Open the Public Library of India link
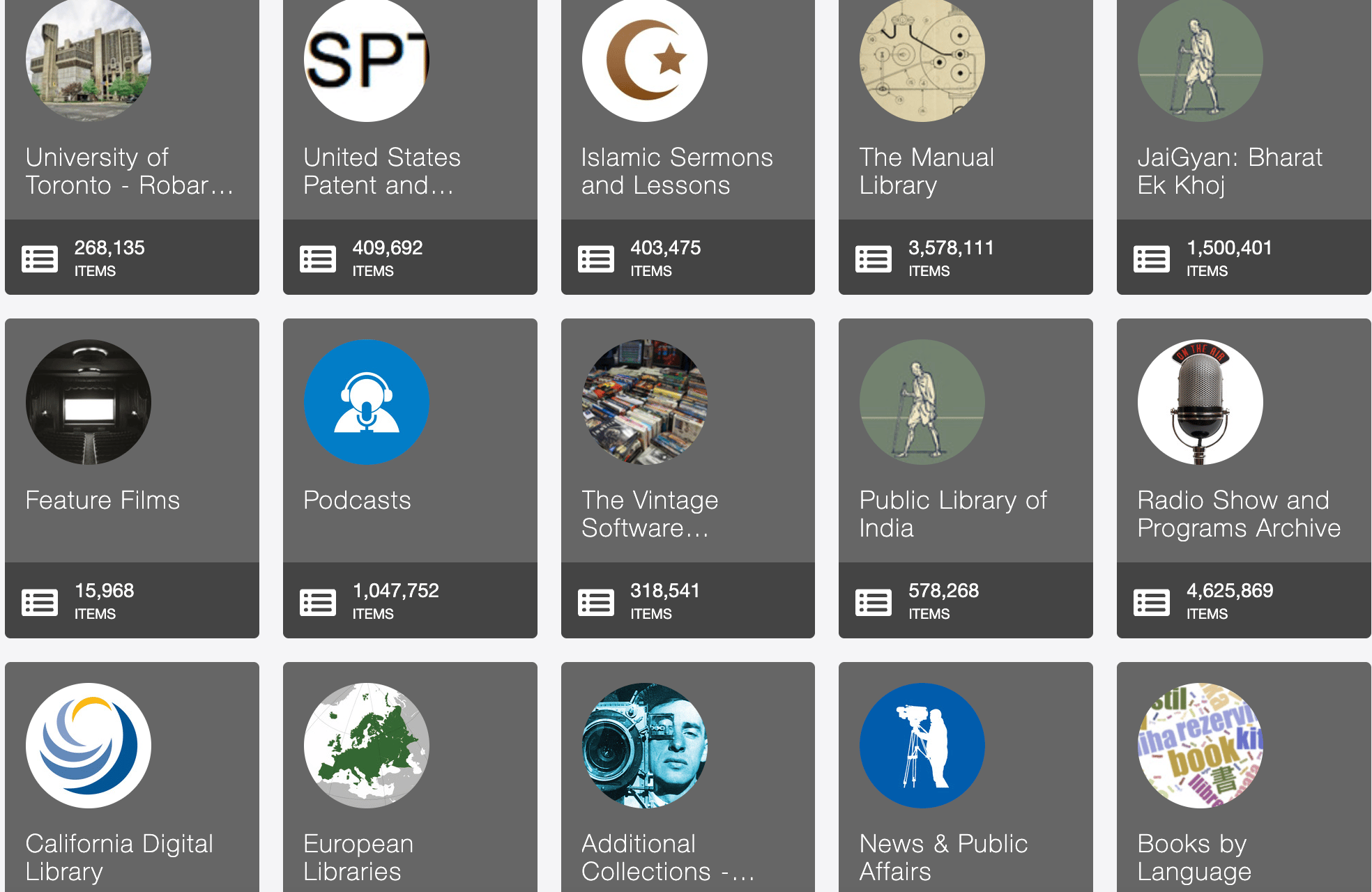1372x892 pixels. pos(953,514)
